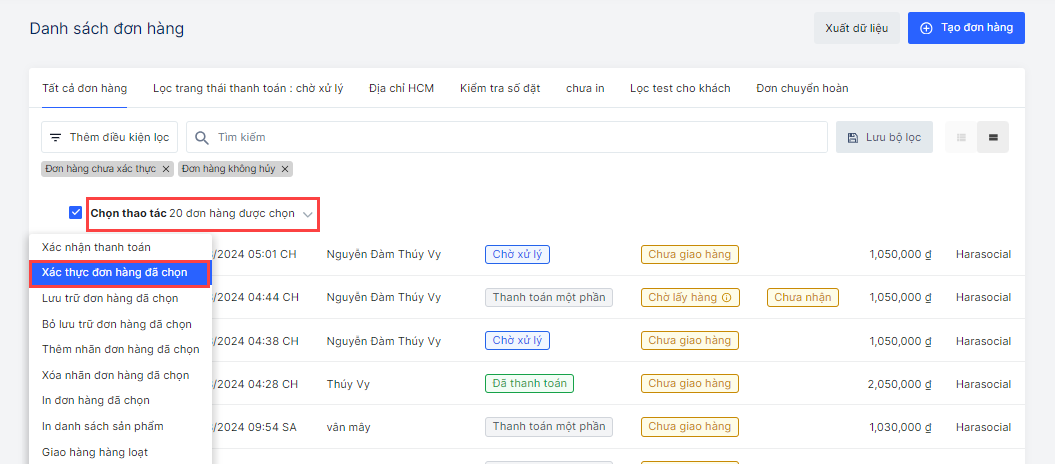
Task: Click Thanh toán một phần badge on vân mây row
Action: (x=549, y=426)
